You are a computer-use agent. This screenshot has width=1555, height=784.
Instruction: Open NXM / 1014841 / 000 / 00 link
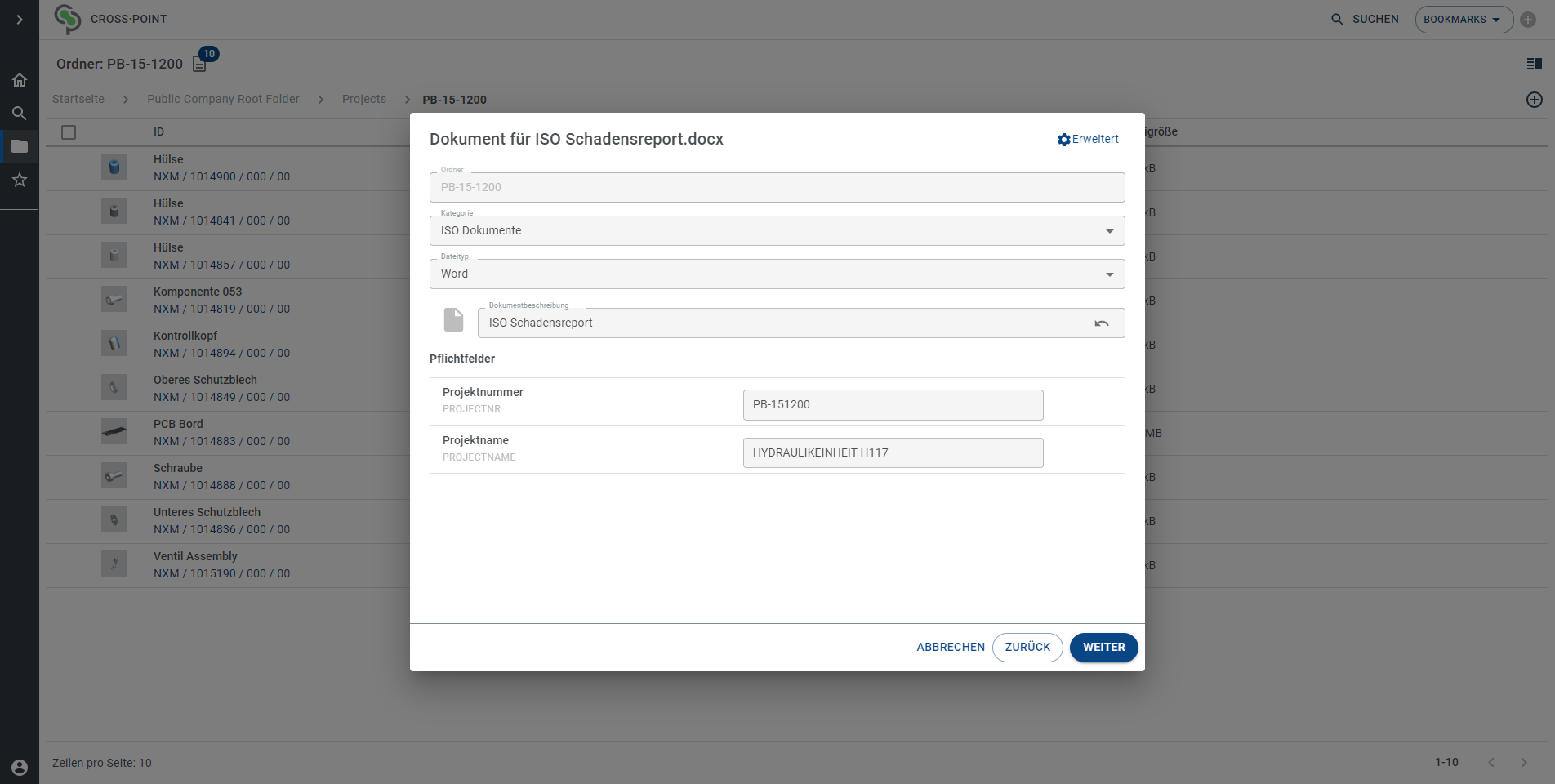pos(221,220)
